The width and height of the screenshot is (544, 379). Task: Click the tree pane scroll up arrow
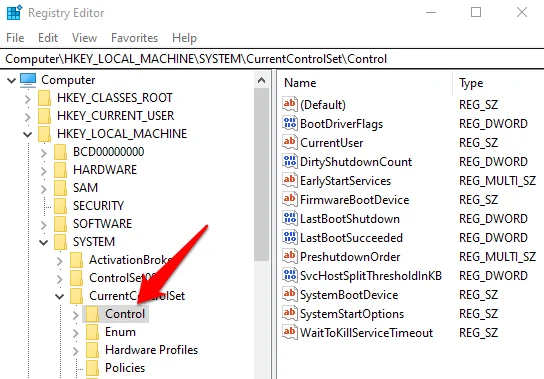(x=262, y=81)
